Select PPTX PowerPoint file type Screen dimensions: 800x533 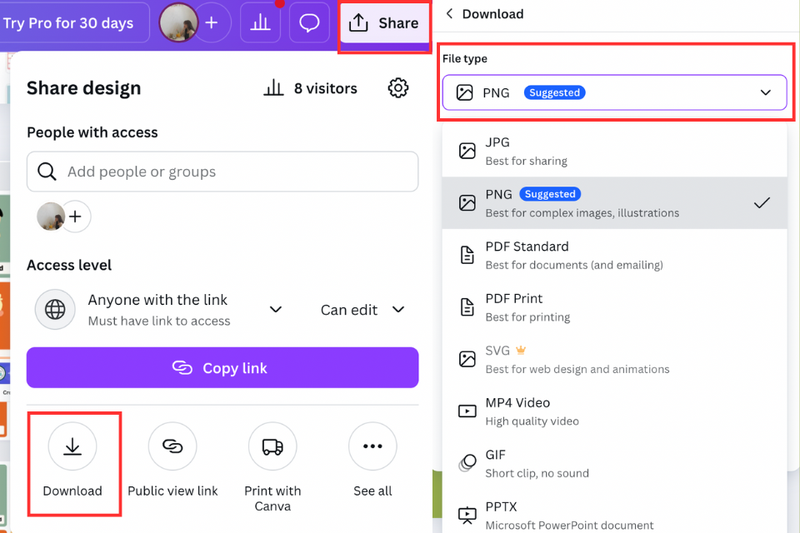click(x=614, y=514)
